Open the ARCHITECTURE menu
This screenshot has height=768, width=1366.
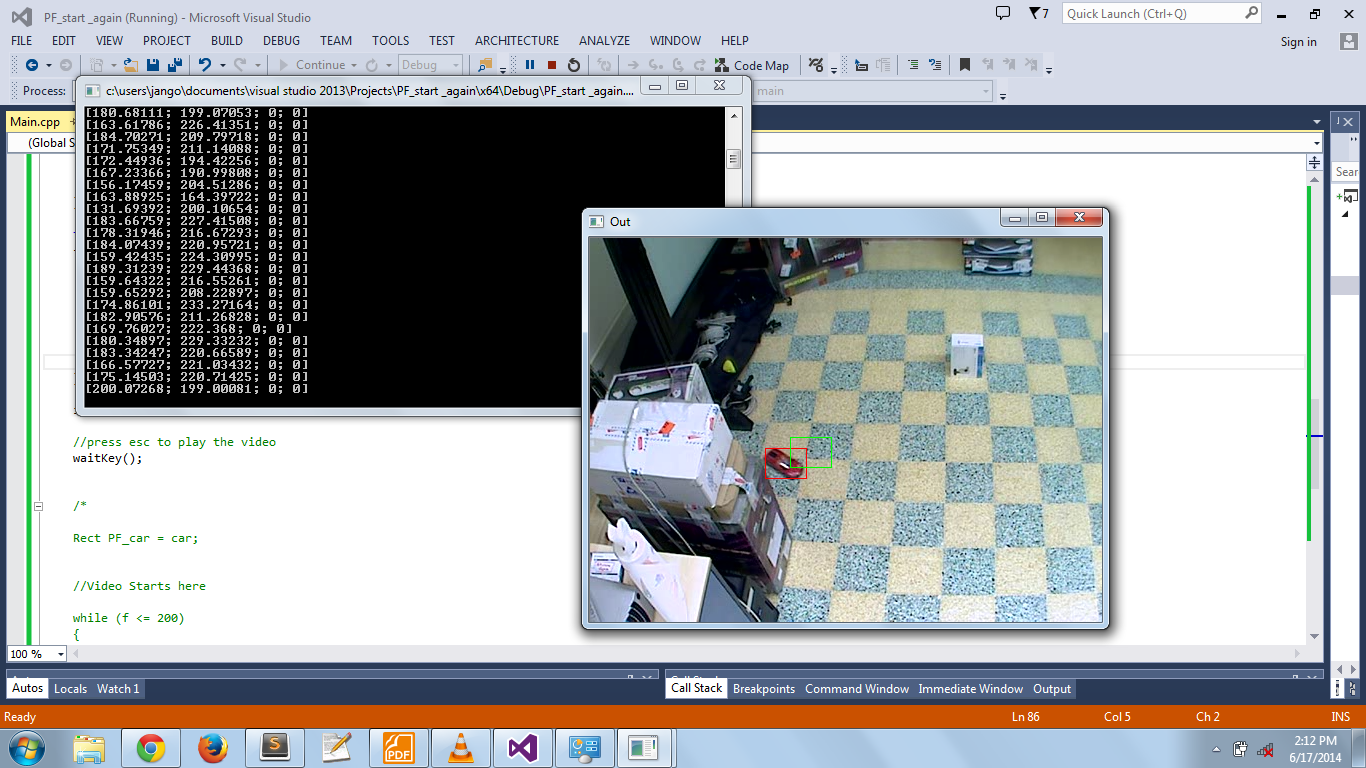point(517,41)
